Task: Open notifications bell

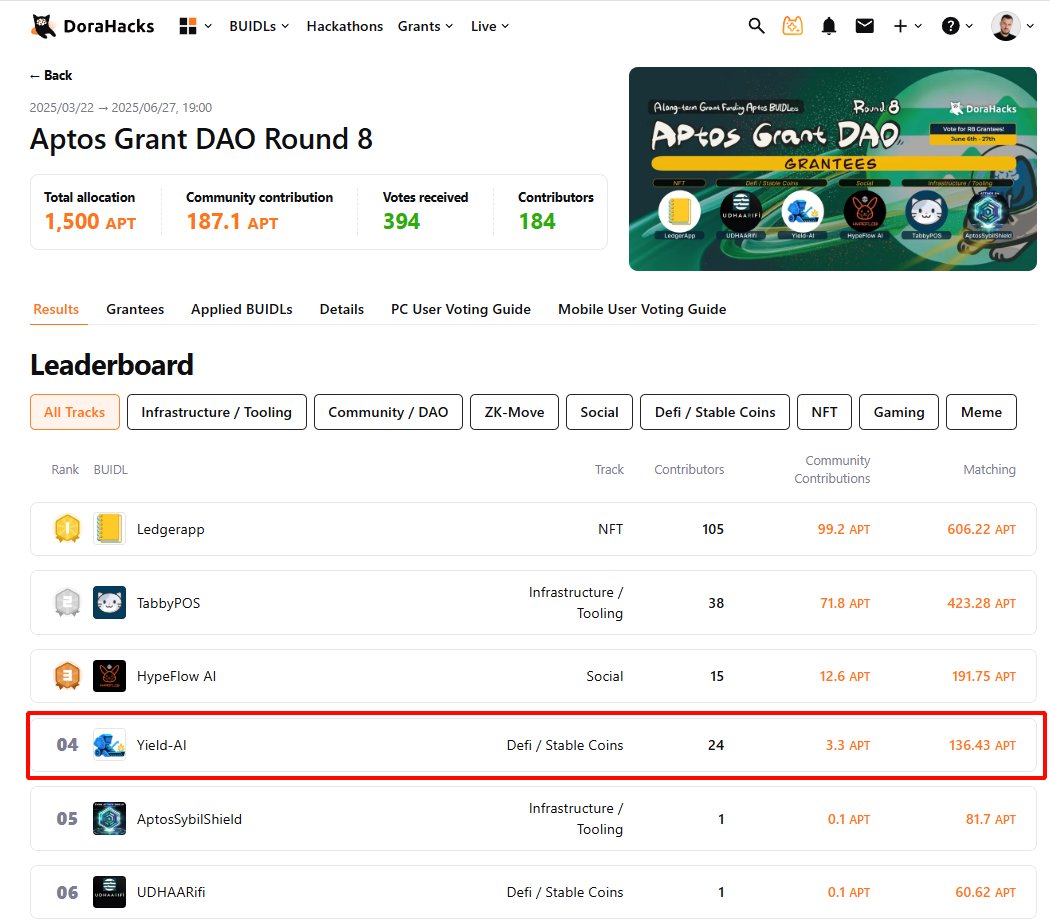Action: [x=828, y=26]
